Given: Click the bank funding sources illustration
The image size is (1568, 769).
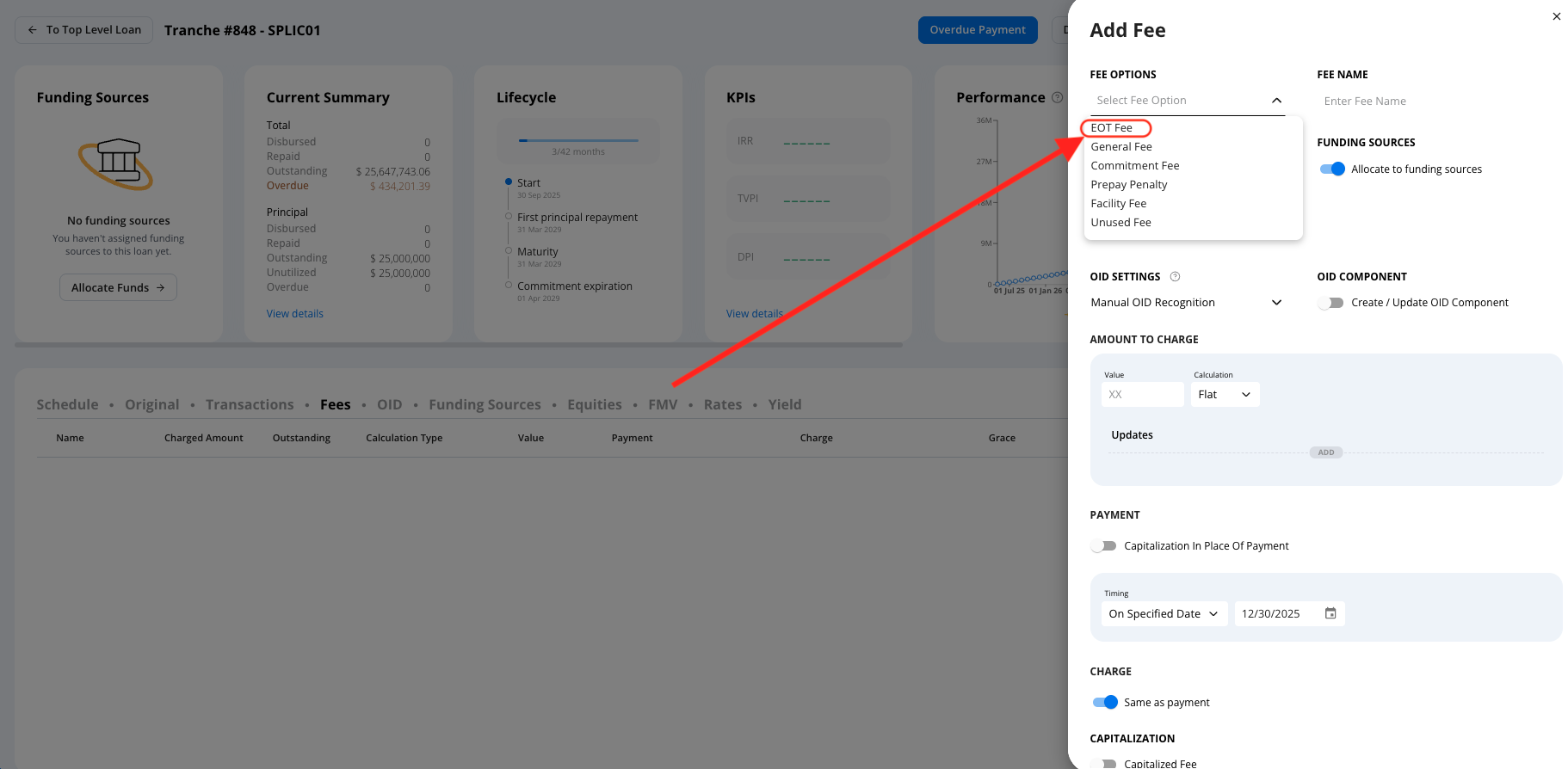Looking at the screenshot, I should pos(117,163).
